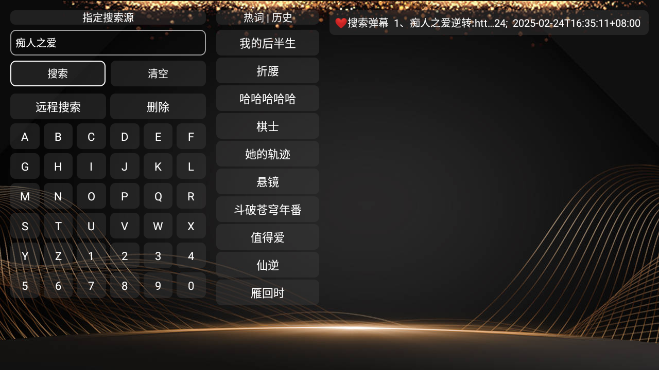The height and width of the screenshot is (370, 659).
Task: Select hot word 仙逆
Action: click(x=268, y=265)
